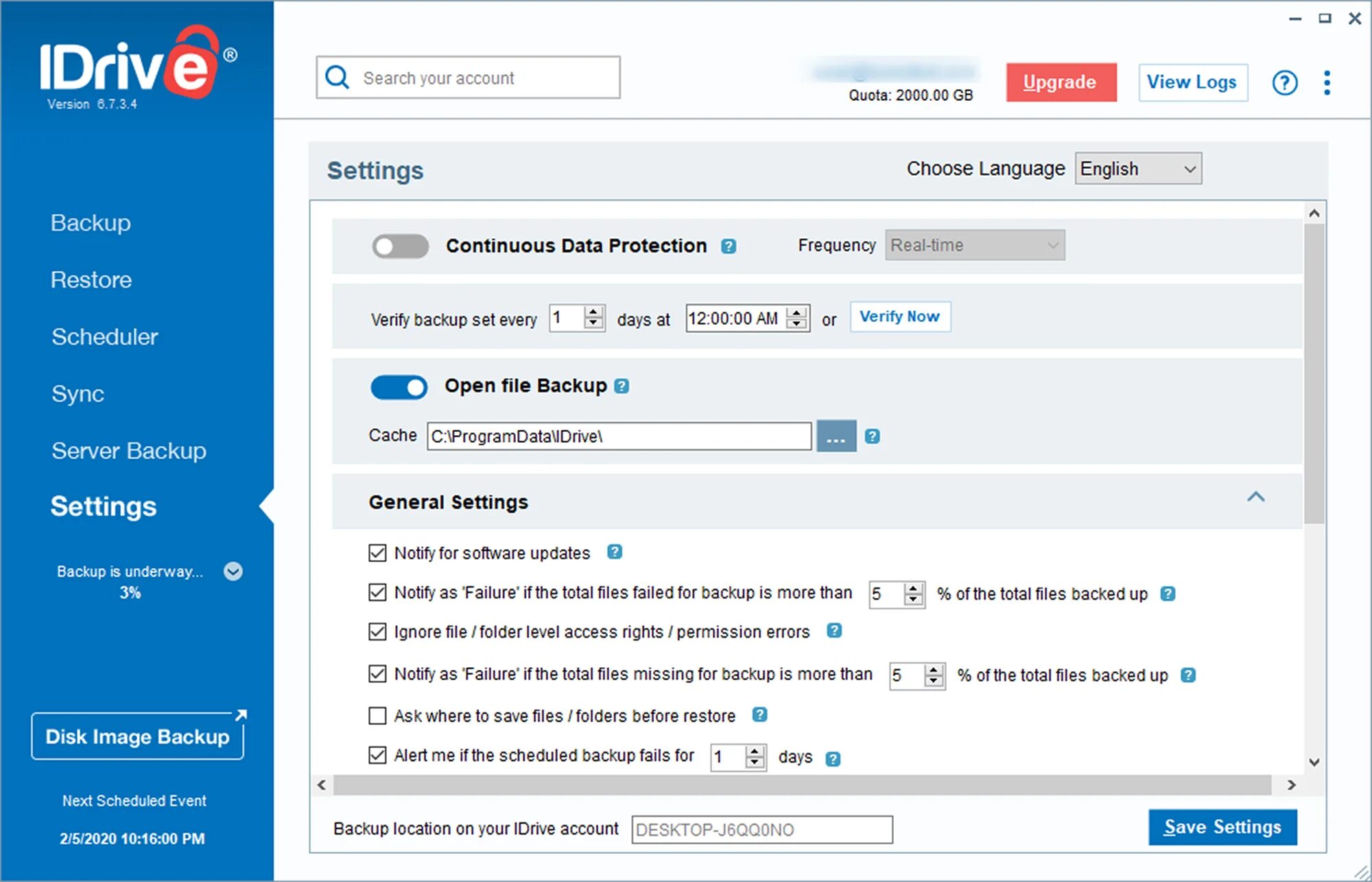Check Ask where to save files before restore
The height and width of the screenshot is (882, 1372).
(377, 716)
